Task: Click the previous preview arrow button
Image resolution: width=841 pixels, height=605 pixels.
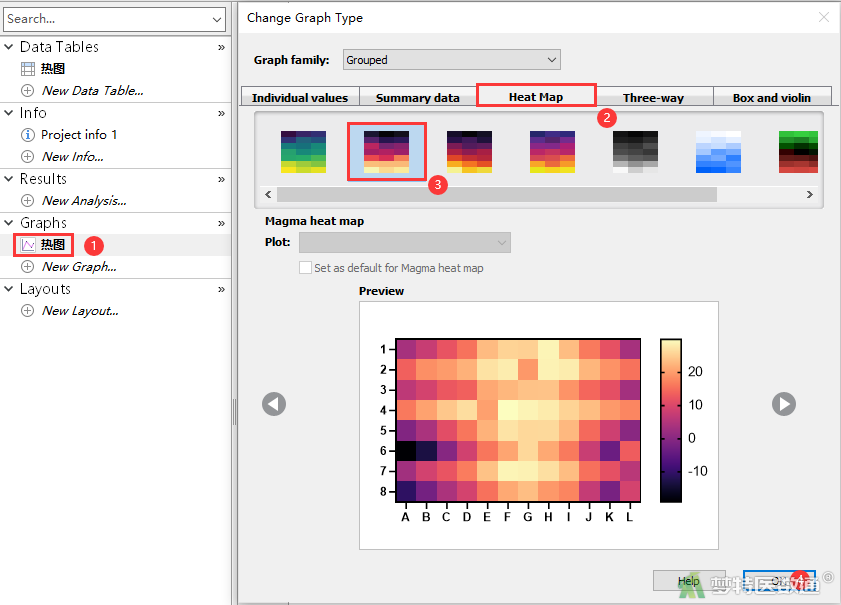Action: click(274, 404)
